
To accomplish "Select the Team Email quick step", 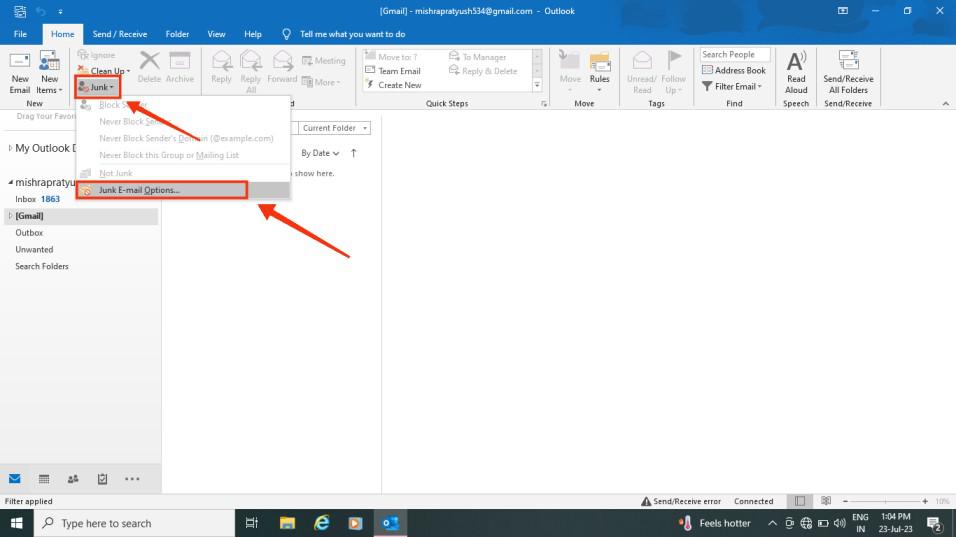I will click(x=393, y=71).
